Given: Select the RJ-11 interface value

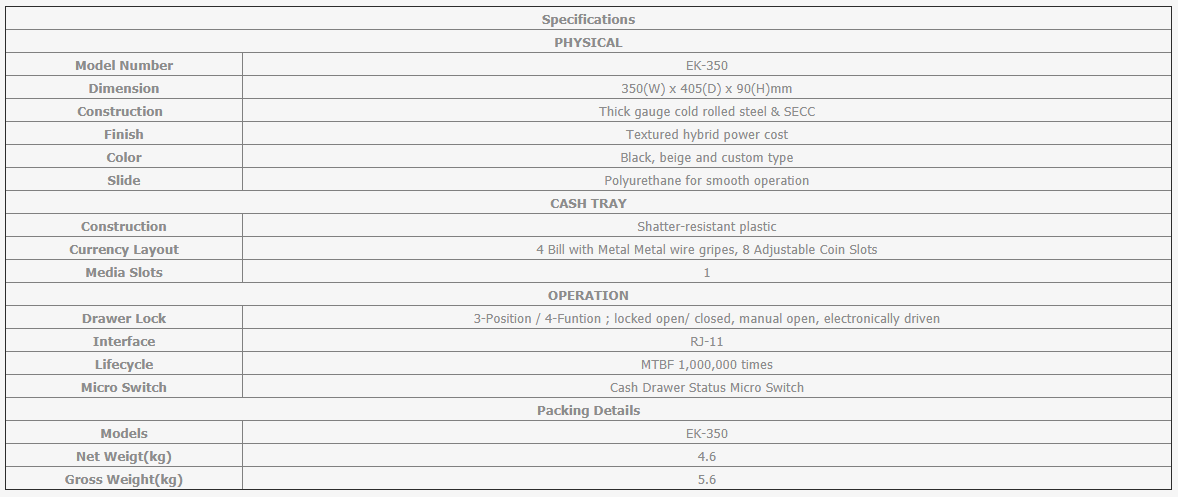Looking at the screenshot, I should [x=706, y=342].
